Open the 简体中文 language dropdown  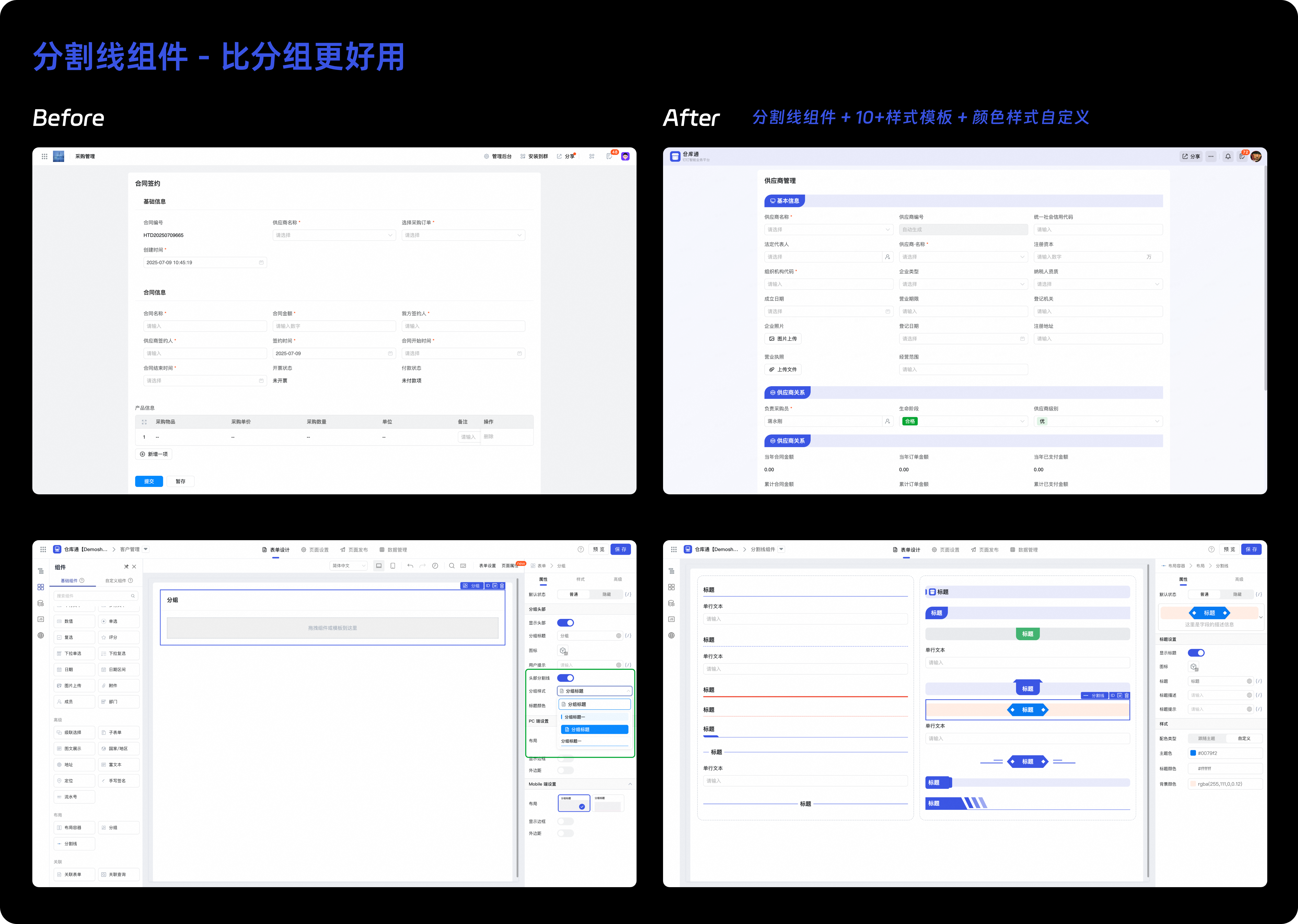pos(348,566)
